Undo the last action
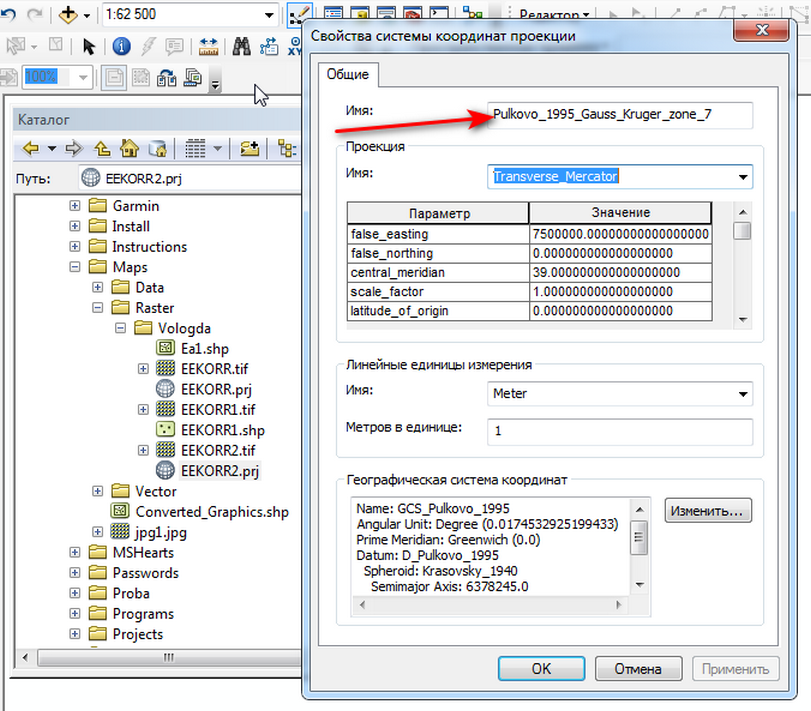The width and height of the screenshot is (811, 711). pos(8,14)
